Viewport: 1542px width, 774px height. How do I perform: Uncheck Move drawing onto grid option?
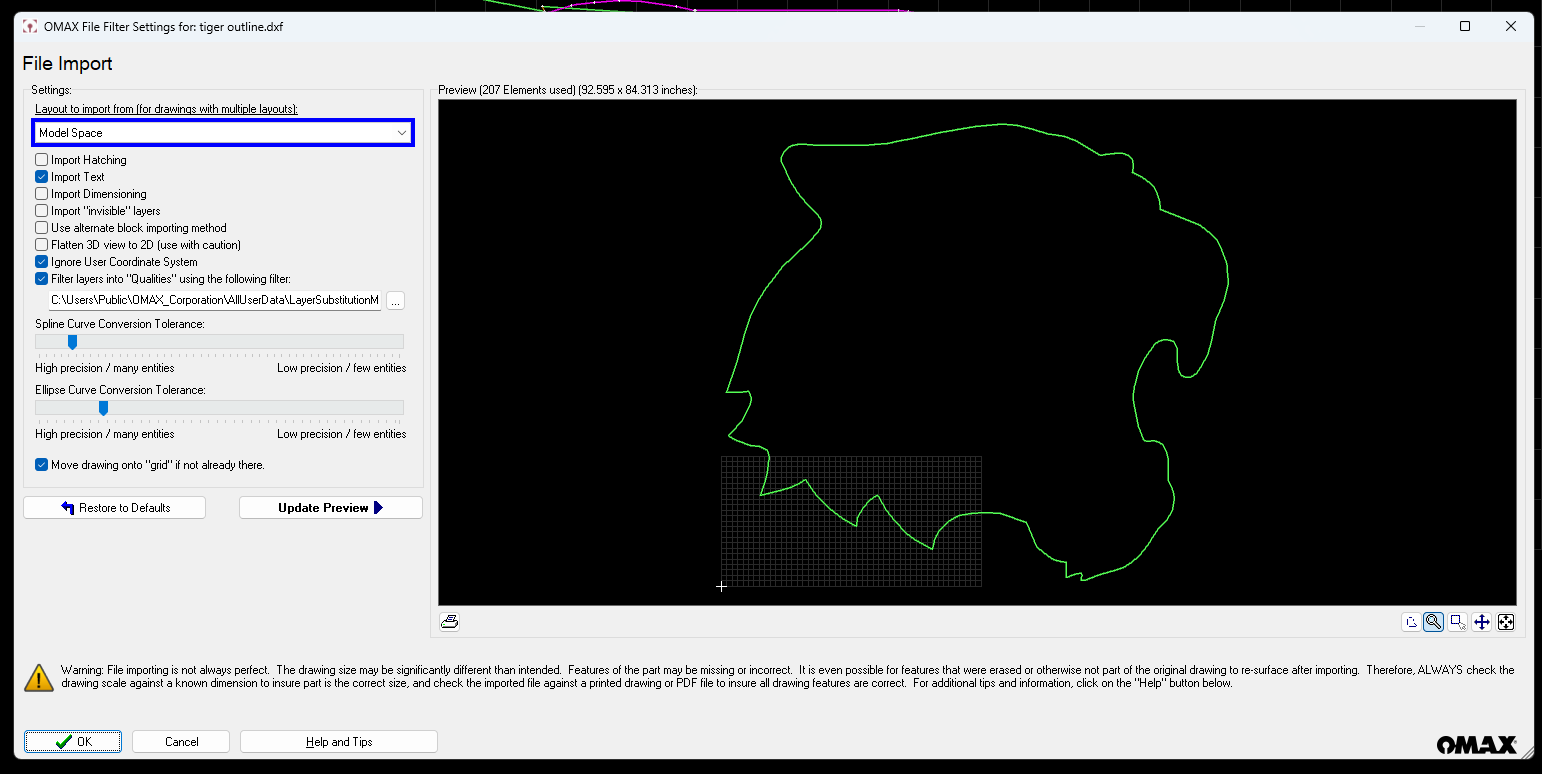(x=42, y=465)
